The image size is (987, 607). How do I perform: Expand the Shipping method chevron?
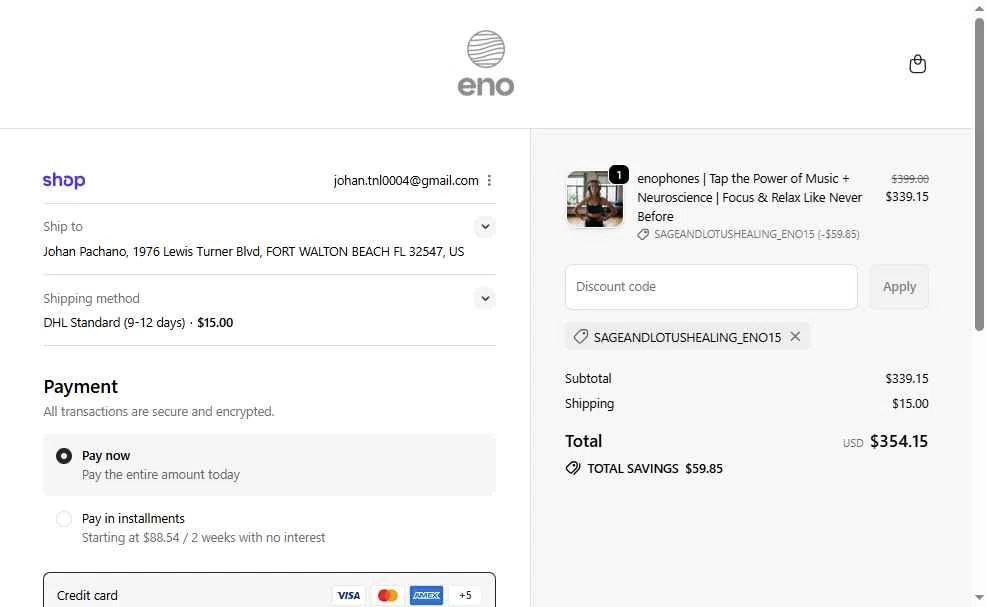485,298
